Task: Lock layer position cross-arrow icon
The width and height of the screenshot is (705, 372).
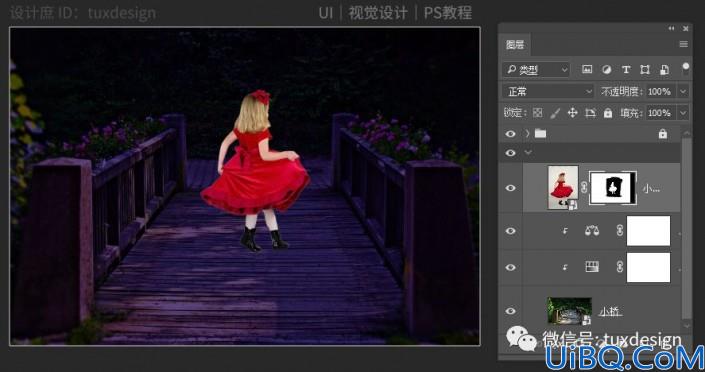Action: click(x=572, y=113)
